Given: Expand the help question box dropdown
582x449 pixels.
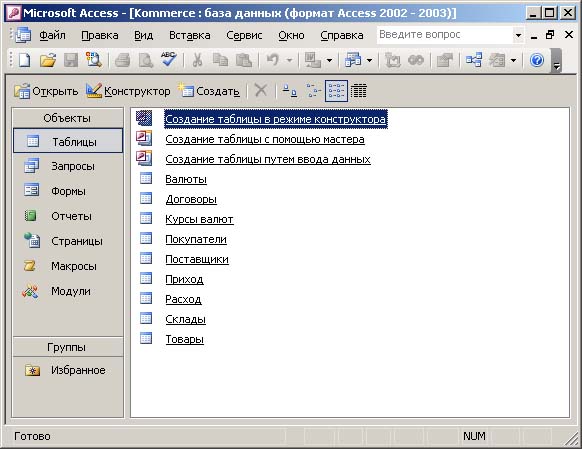Looking at the screenshot, I should [518, 36].
